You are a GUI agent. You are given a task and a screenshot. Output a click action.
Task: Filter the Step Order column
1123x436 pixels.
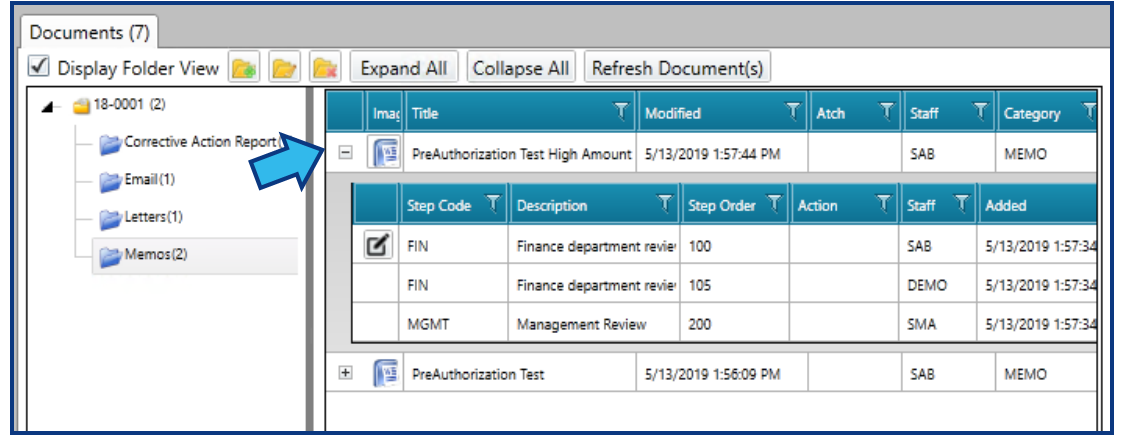point(774,205)
